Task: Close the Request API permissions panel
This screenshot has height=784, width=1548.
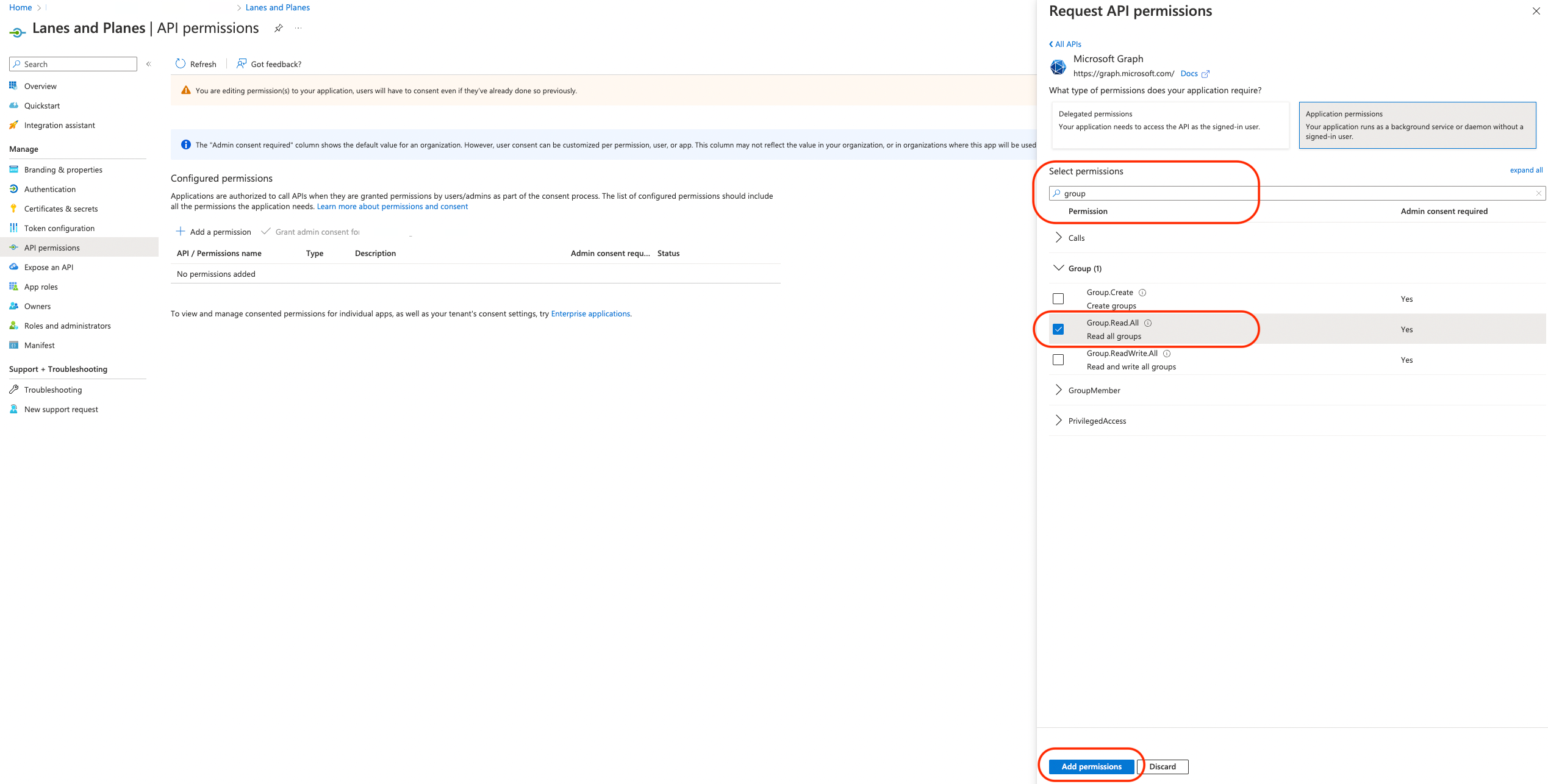Action: [x=1536, y=11]
